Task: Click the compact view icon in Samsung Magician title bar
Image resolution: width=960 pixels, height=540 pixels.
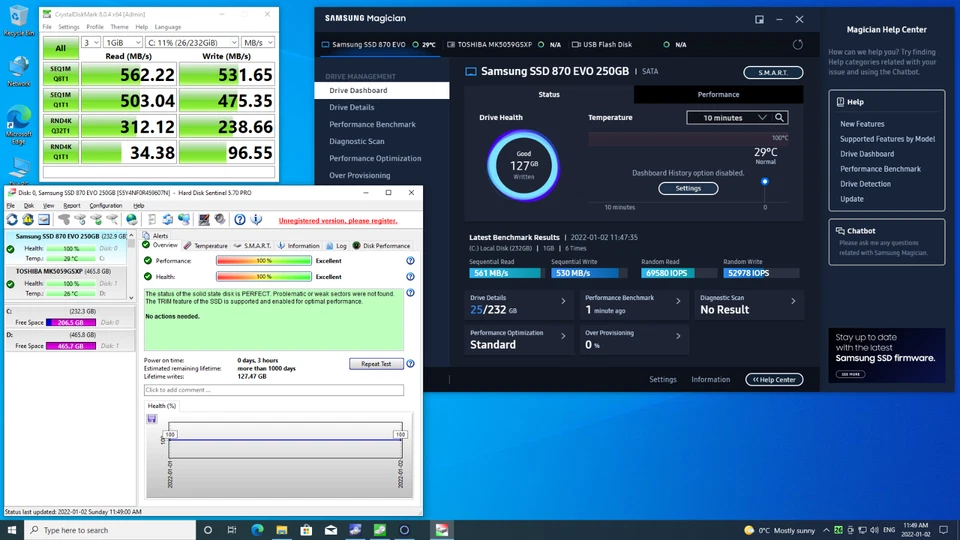Action: (x=759, y=20)
